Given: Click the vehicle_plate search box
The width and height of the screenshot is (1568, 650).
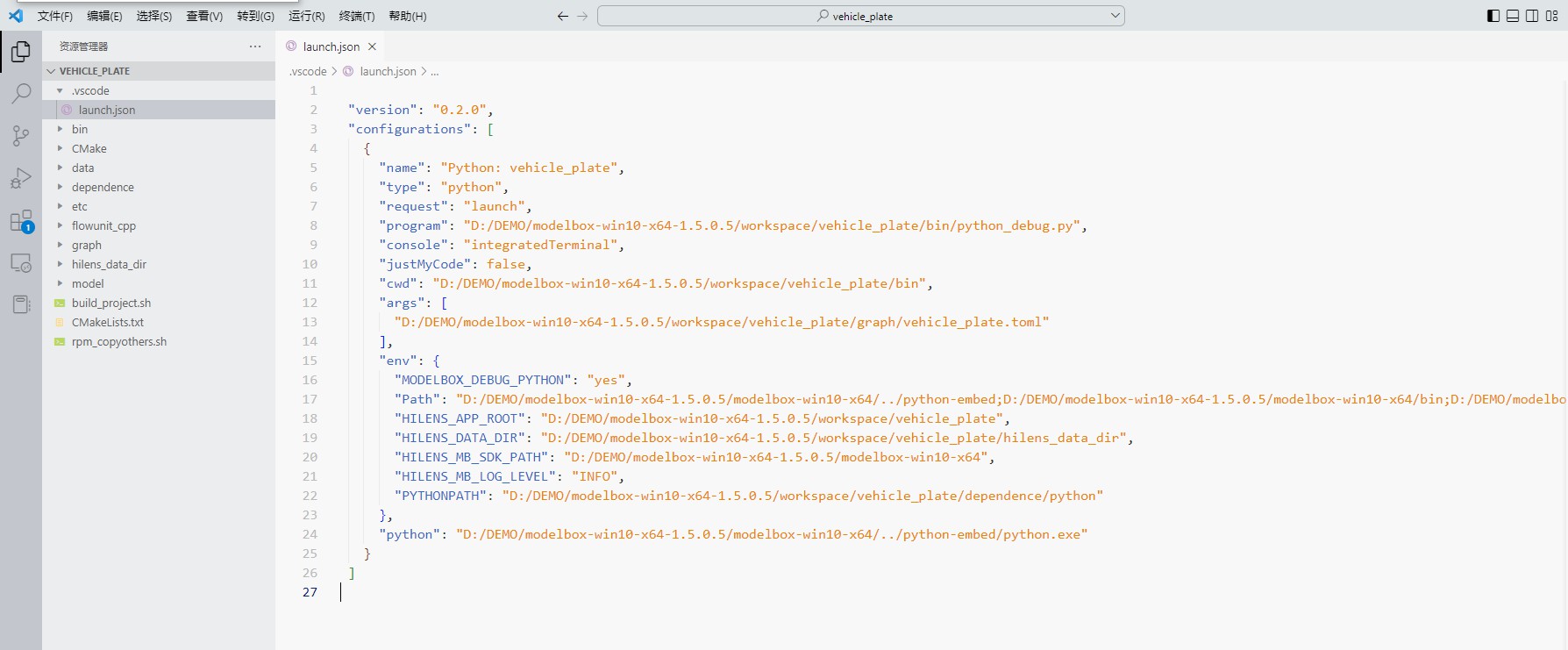Looking at the screenshot, I should 859,16.
